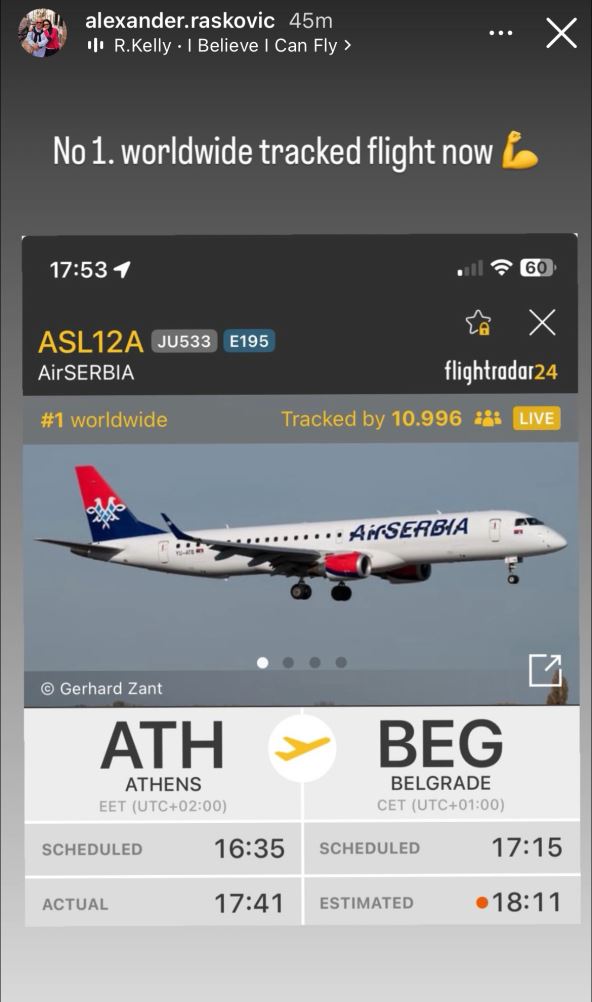Viewport: 592px width, 1002px height.
Task: Open the alexander.raskovic username link
Action: pyautogui.click(x=180, y=20)
